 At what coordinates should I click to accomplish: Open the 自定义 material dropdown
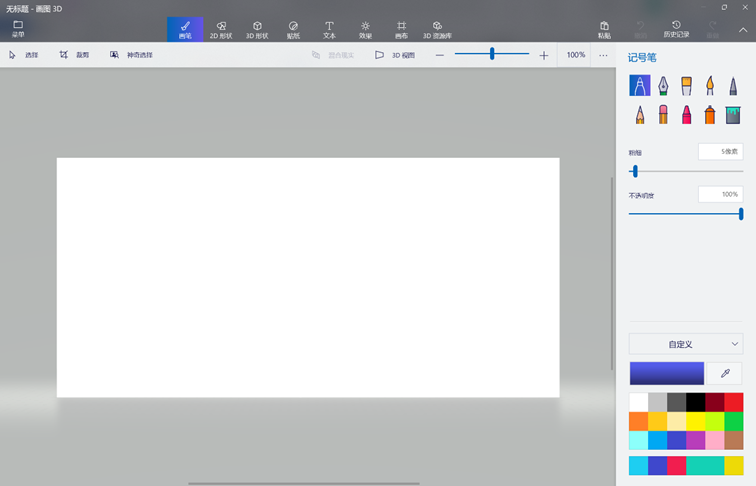[x=685, y=344]
